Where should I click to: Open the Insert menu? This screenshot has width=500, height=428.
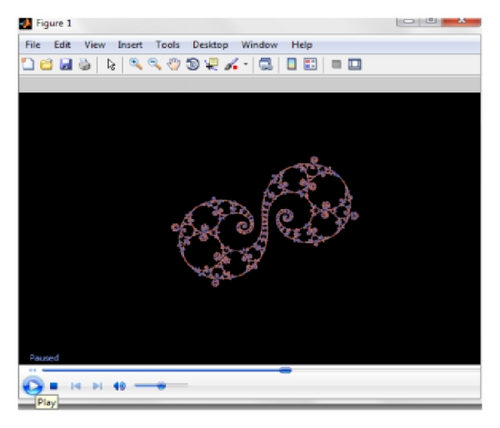coord(130,45)
